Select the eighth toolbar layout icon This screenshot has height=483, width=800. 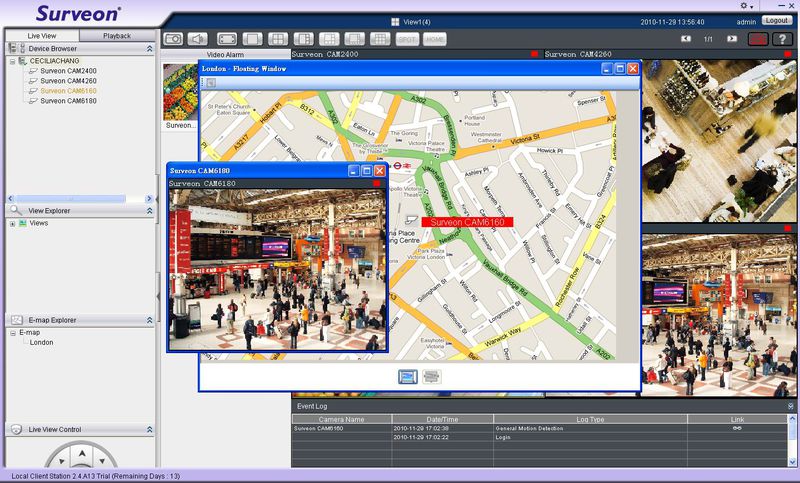pos(355,39)
